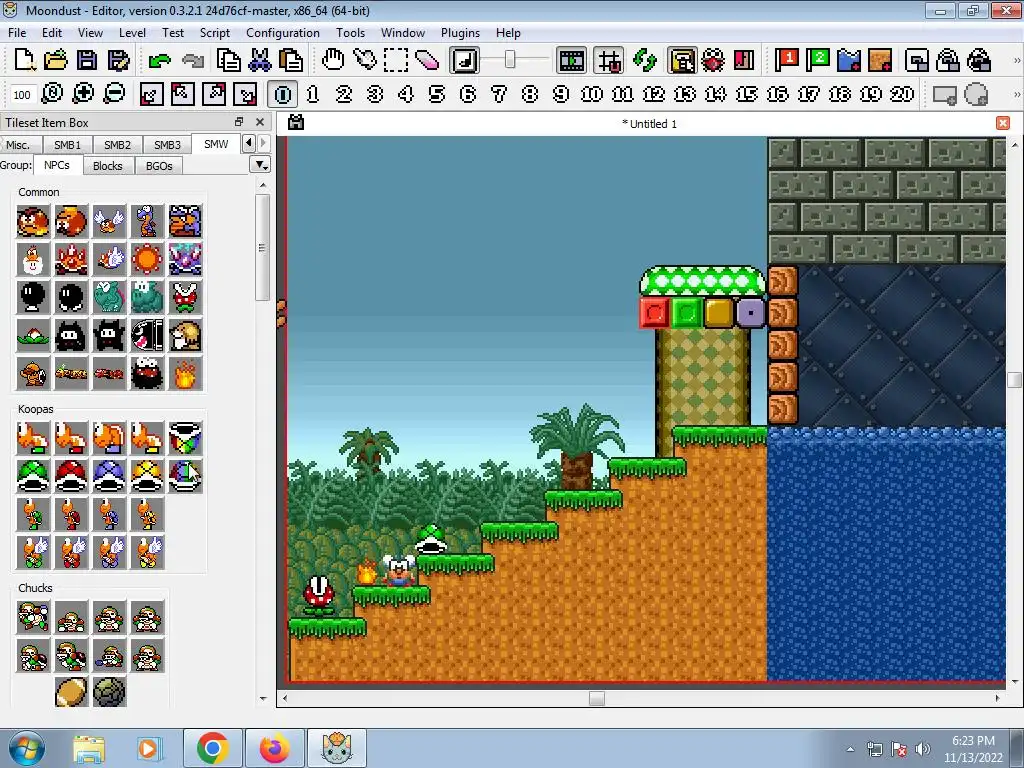The width and height of the screenshot is (1024, 768).
Task: Open Google Chrome from the taskbar
Action: point(212,748)
